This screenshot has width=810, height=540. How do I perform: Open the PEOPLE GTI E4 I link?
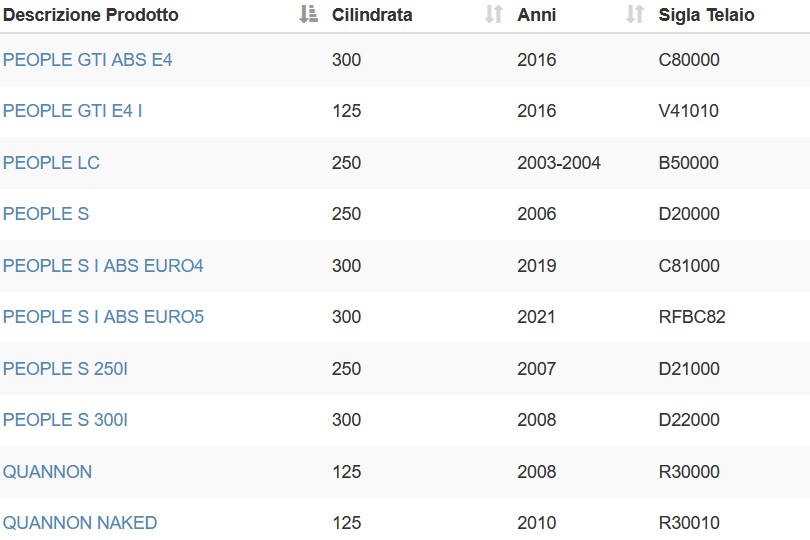(72, 111)
